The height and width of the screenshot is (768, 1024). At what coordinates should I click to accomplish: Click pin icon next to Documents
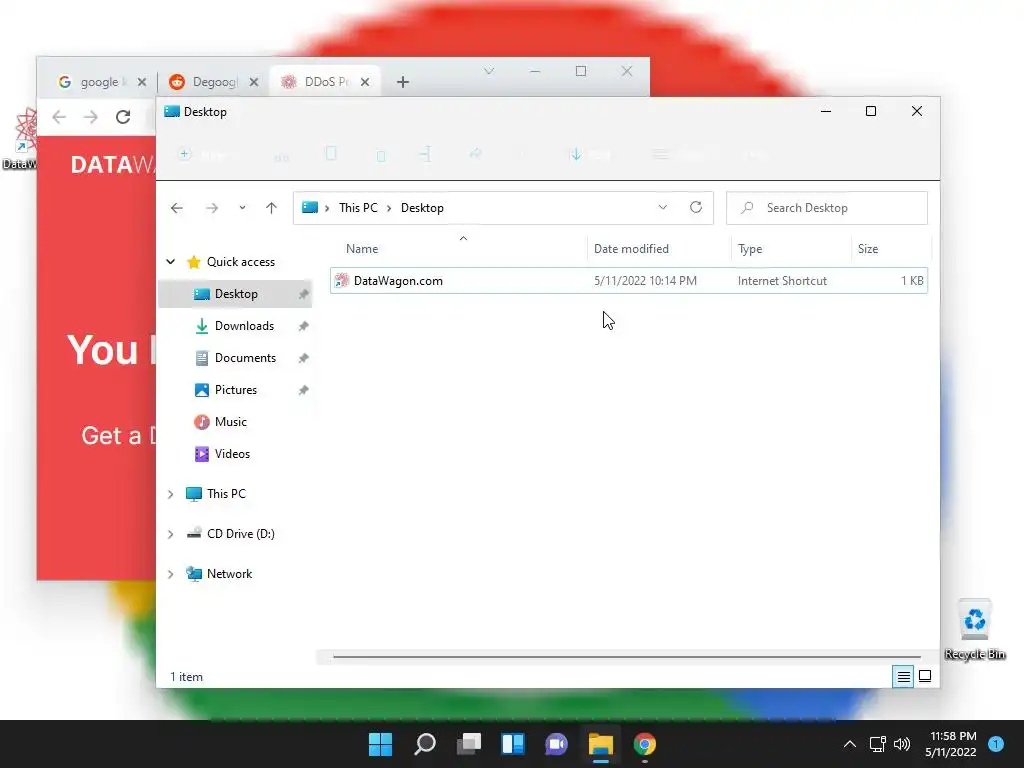click(x=303, y=358)
